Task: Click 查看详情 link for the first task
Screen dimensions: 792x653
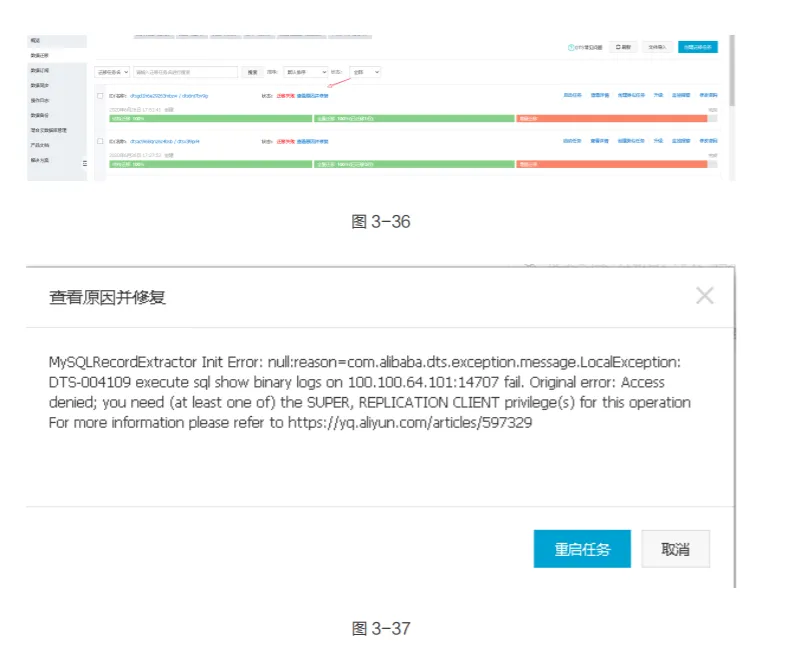Action: [600, 95]
